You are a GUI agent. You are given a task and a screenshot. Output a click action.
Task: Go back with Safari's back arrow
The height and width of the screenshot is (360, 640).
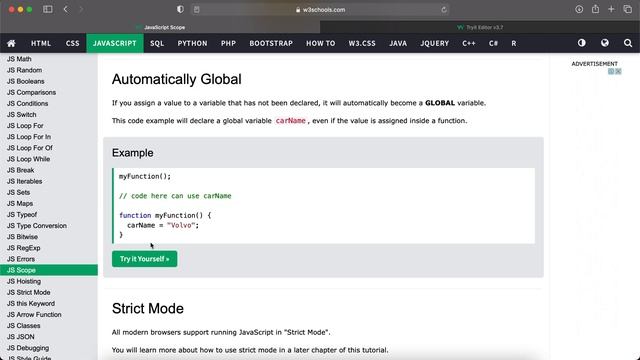tap(66, 9)
